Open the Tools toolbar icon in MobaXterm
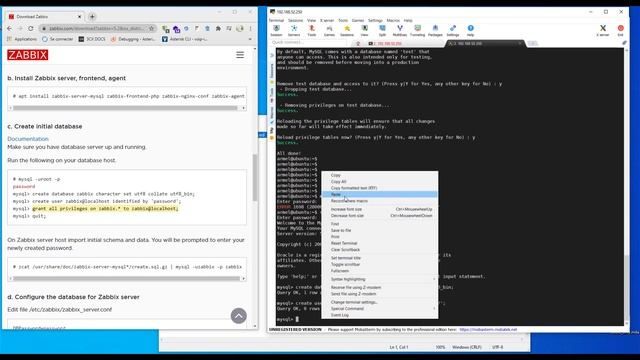 click(x=311, y=30)
